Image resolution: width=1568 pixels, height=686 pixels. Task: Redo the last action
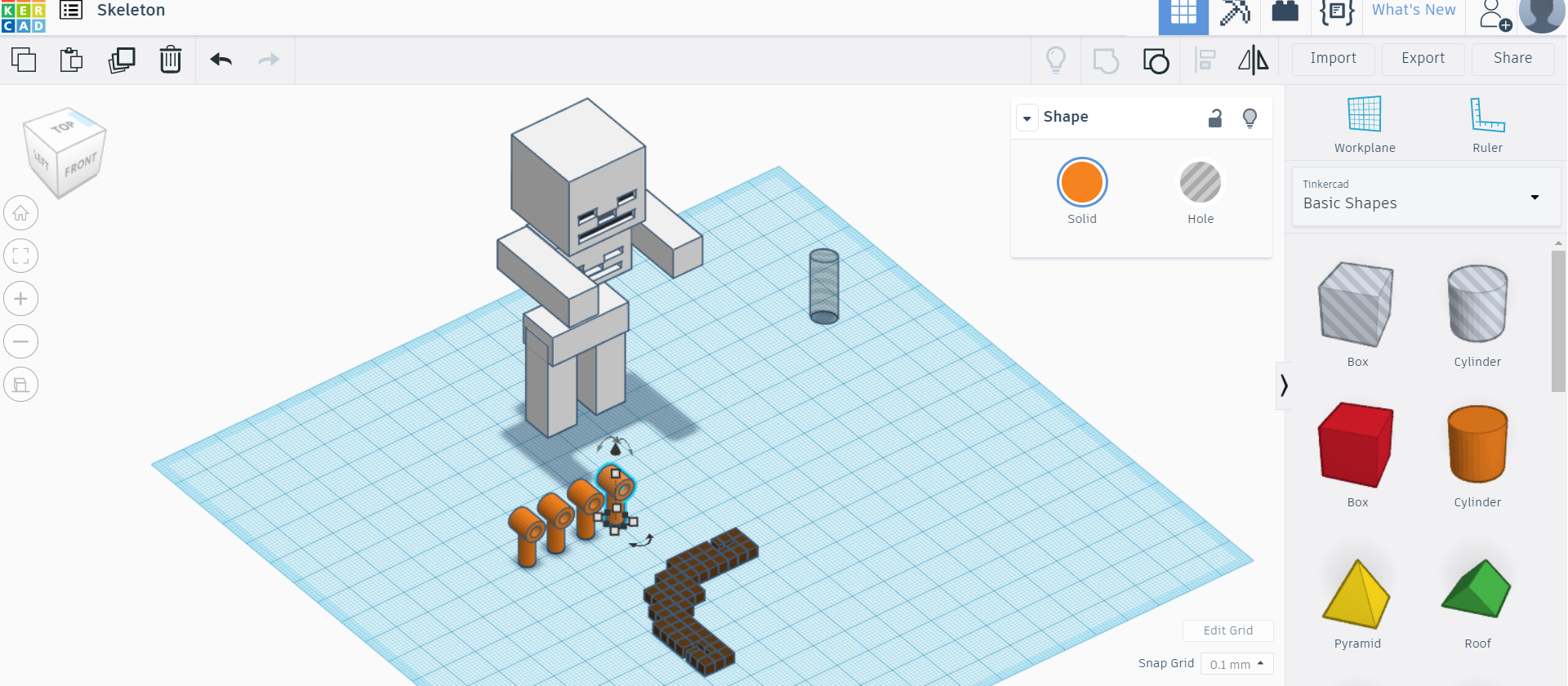pyautogui.click(x=269, y=60)
